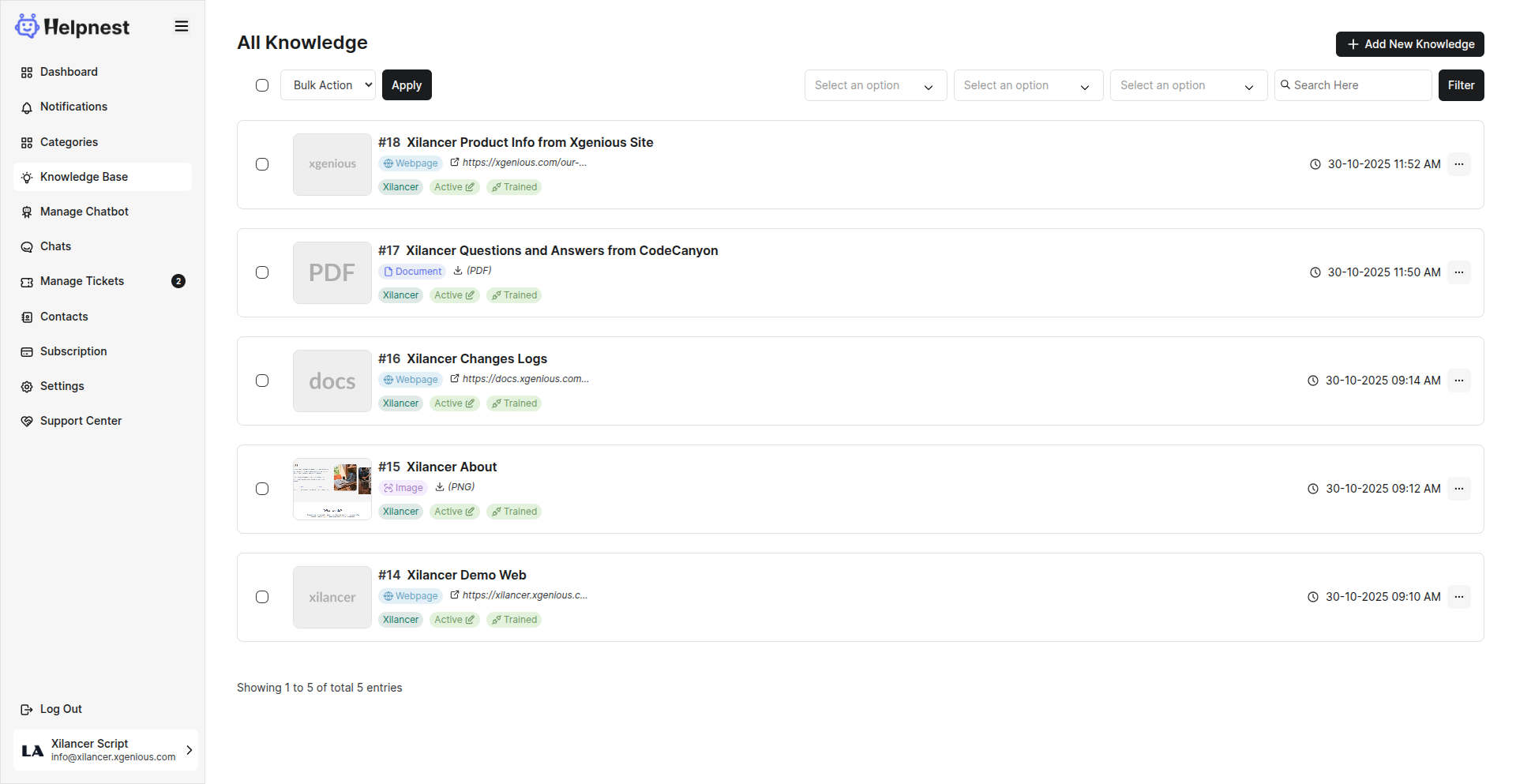This screenshot has height=784, width=1516.
Task: Toggle Active status on entry #18
Action: click(455, 187)
